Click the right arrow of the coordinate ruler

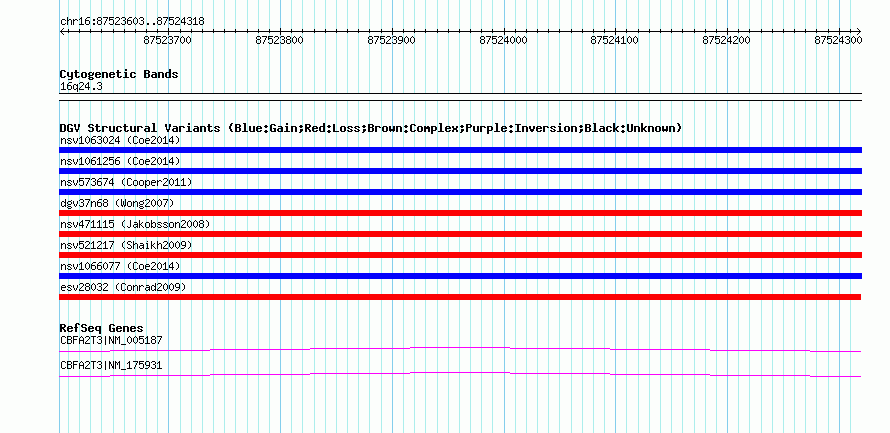point(858,31)
